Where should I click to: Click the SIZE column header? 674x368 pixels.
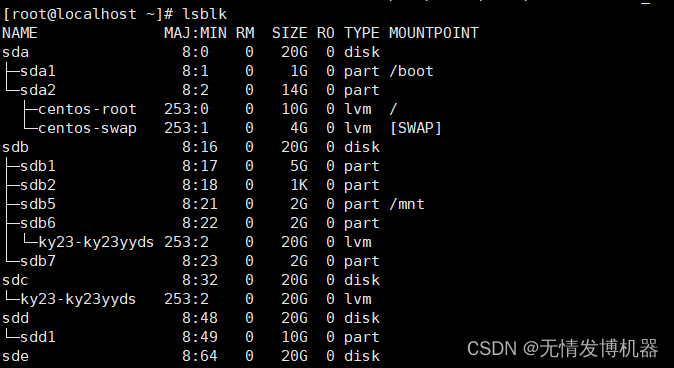(289, 33)
